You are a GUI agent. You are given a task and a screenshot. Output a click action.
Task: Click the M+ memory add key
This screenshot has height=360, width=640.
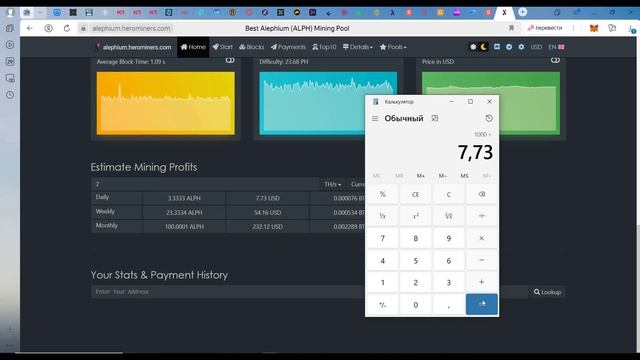[420, 176]
